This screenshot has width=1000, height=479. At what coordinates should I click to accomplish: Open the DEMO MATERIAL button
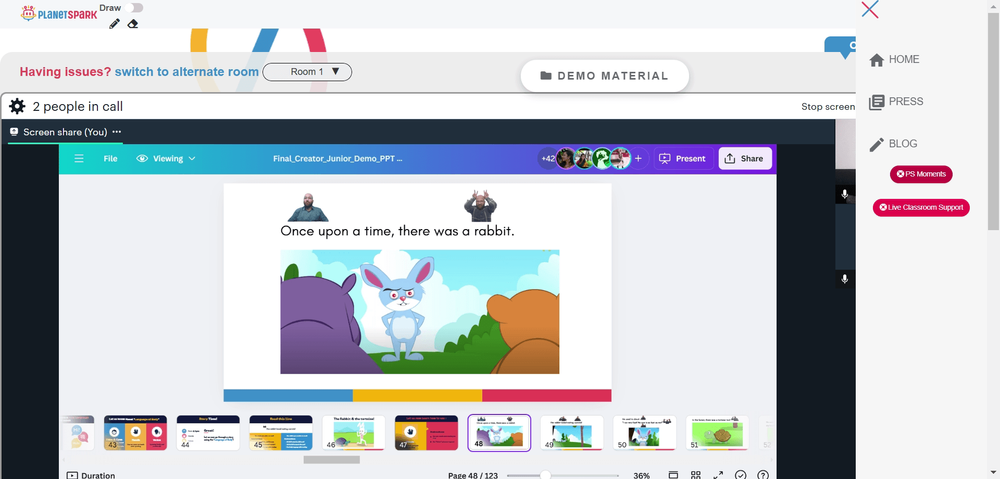[x=605, y=76]
